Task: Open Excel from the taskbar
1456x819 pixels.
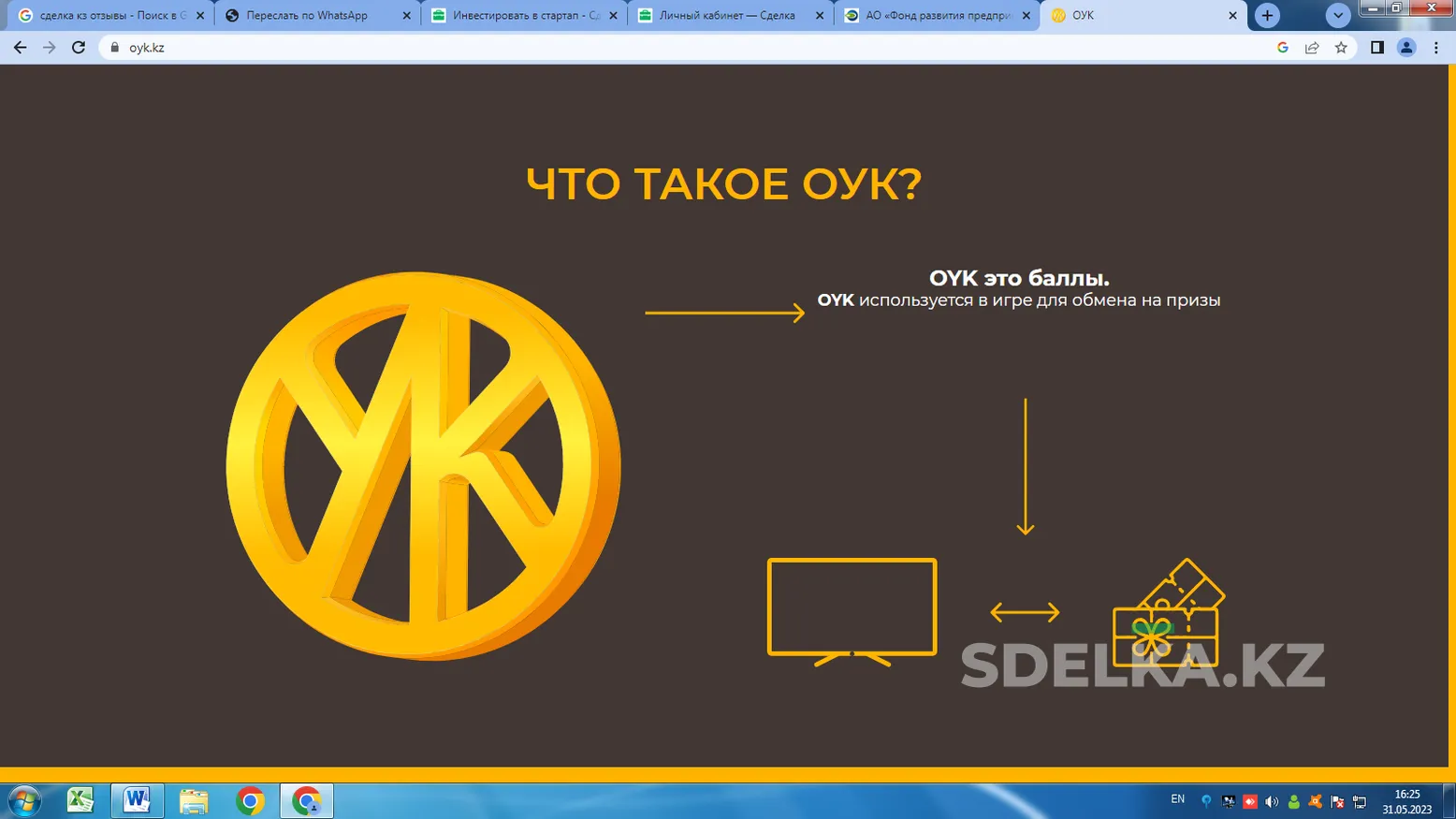Action: point(80,800)
